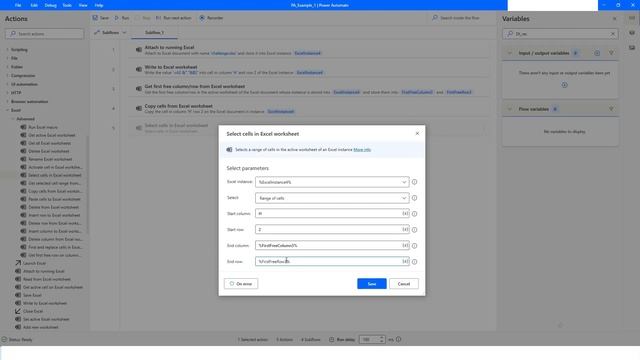Select flow step Copy cells from Excel worksheet
The height and width of the screenshot is (360, 640).
[308, 109]
